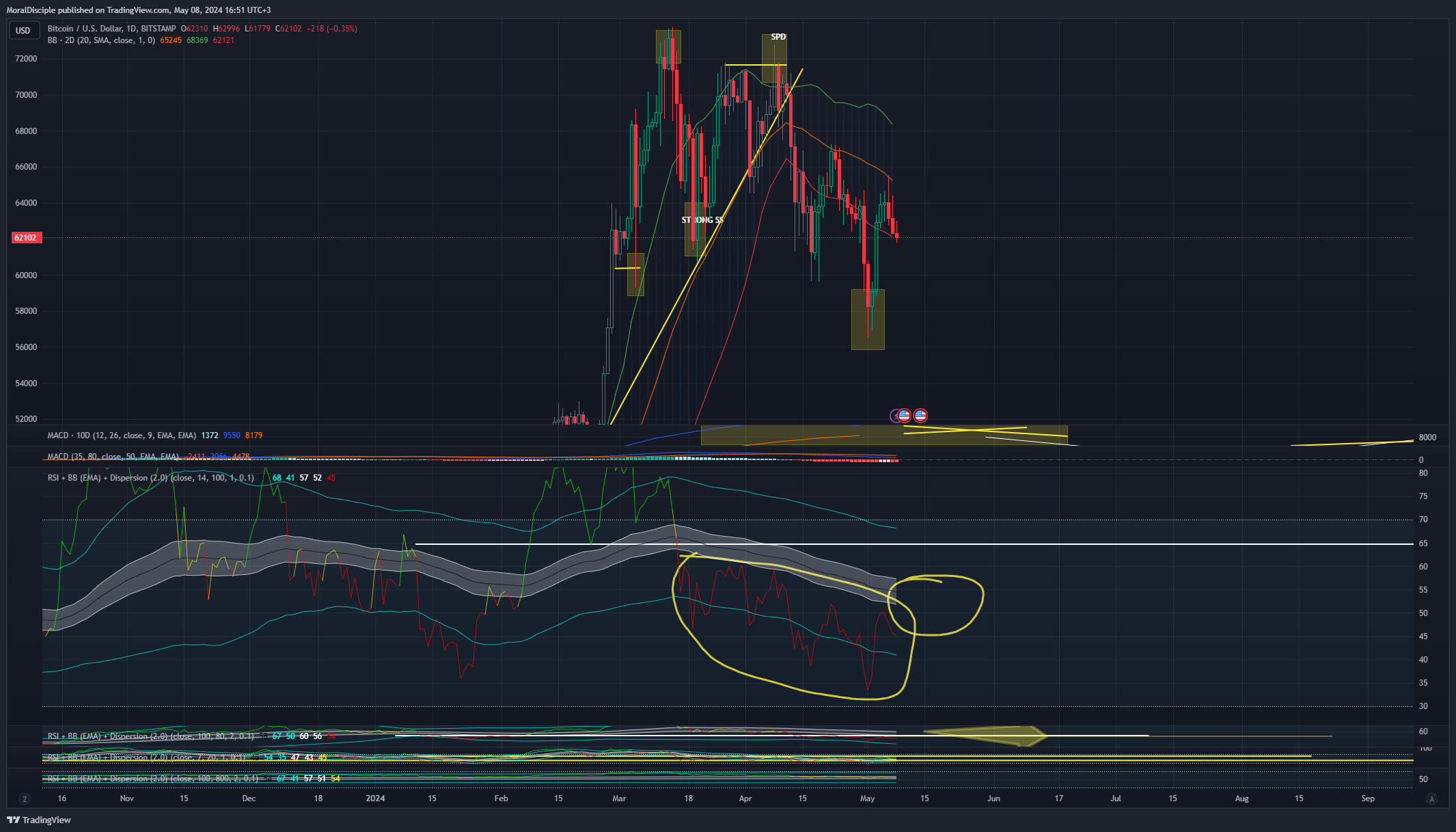Viewport: 1456px width, 832px height.
Task: Click the Dec date label
Action: pyautogui.click(x=249, y=799)
